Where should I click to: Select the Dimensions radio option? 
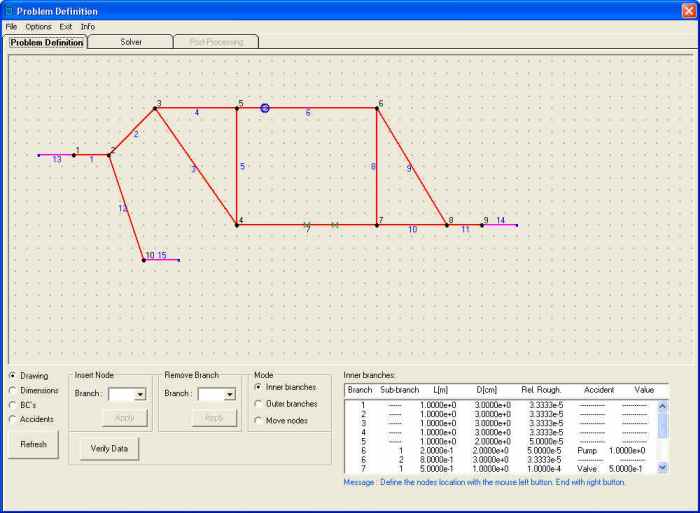tap(12, 390)
